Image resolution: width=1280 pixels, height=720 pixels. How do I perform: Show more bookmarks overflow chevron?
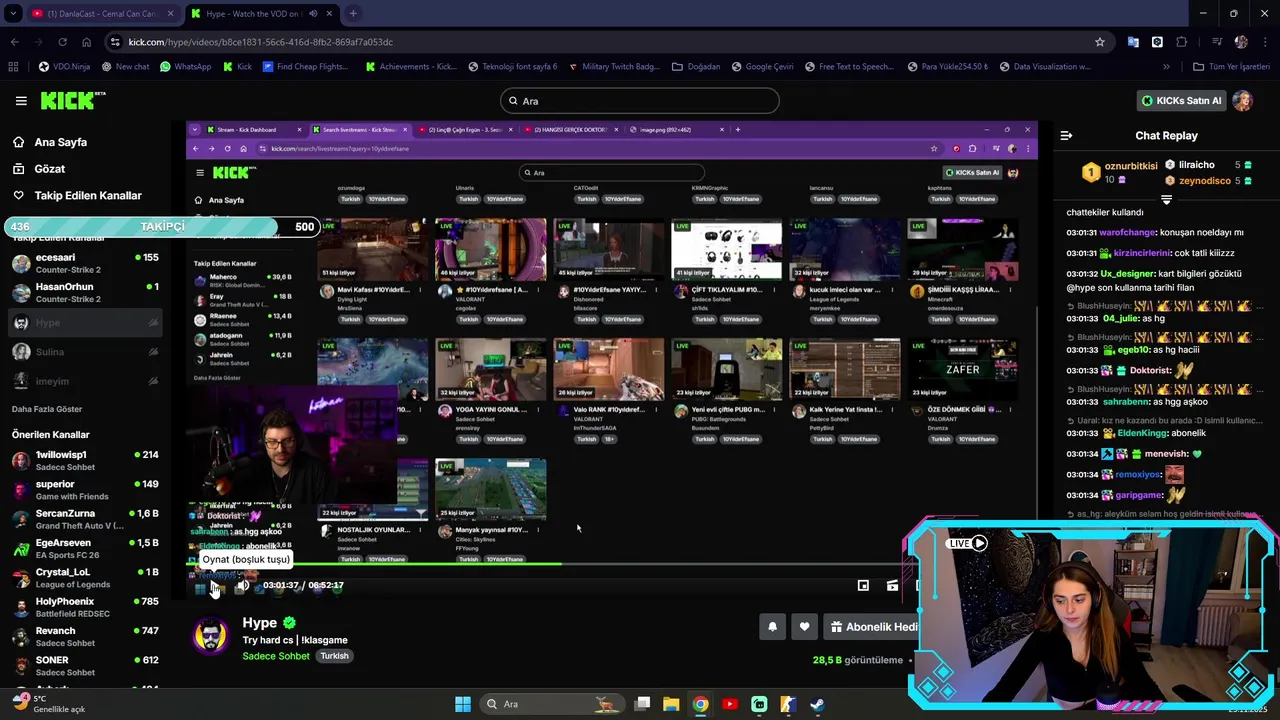1166,67
